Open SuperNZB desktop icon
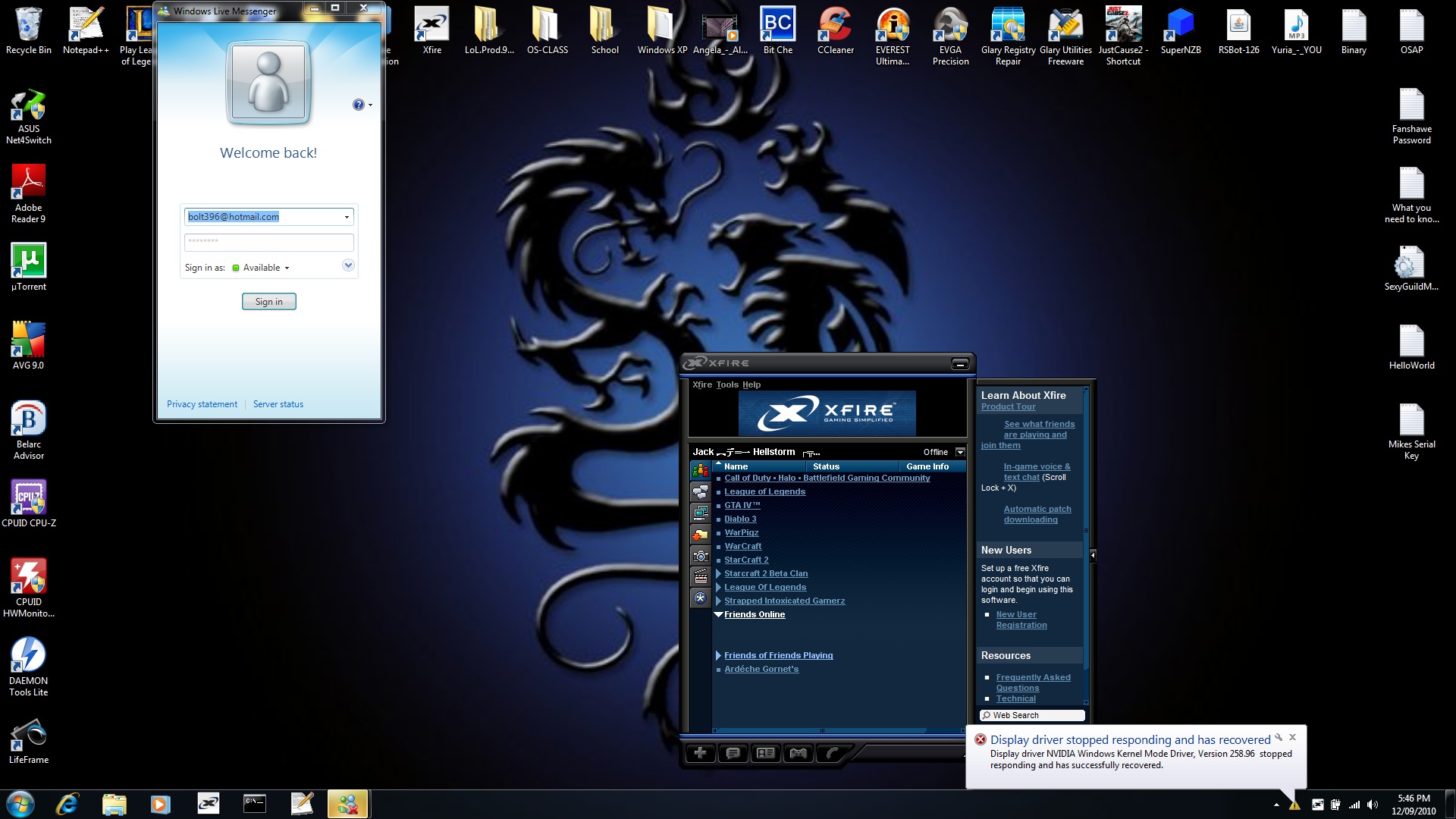The image size is (1456, 819). pos(1181,33)
